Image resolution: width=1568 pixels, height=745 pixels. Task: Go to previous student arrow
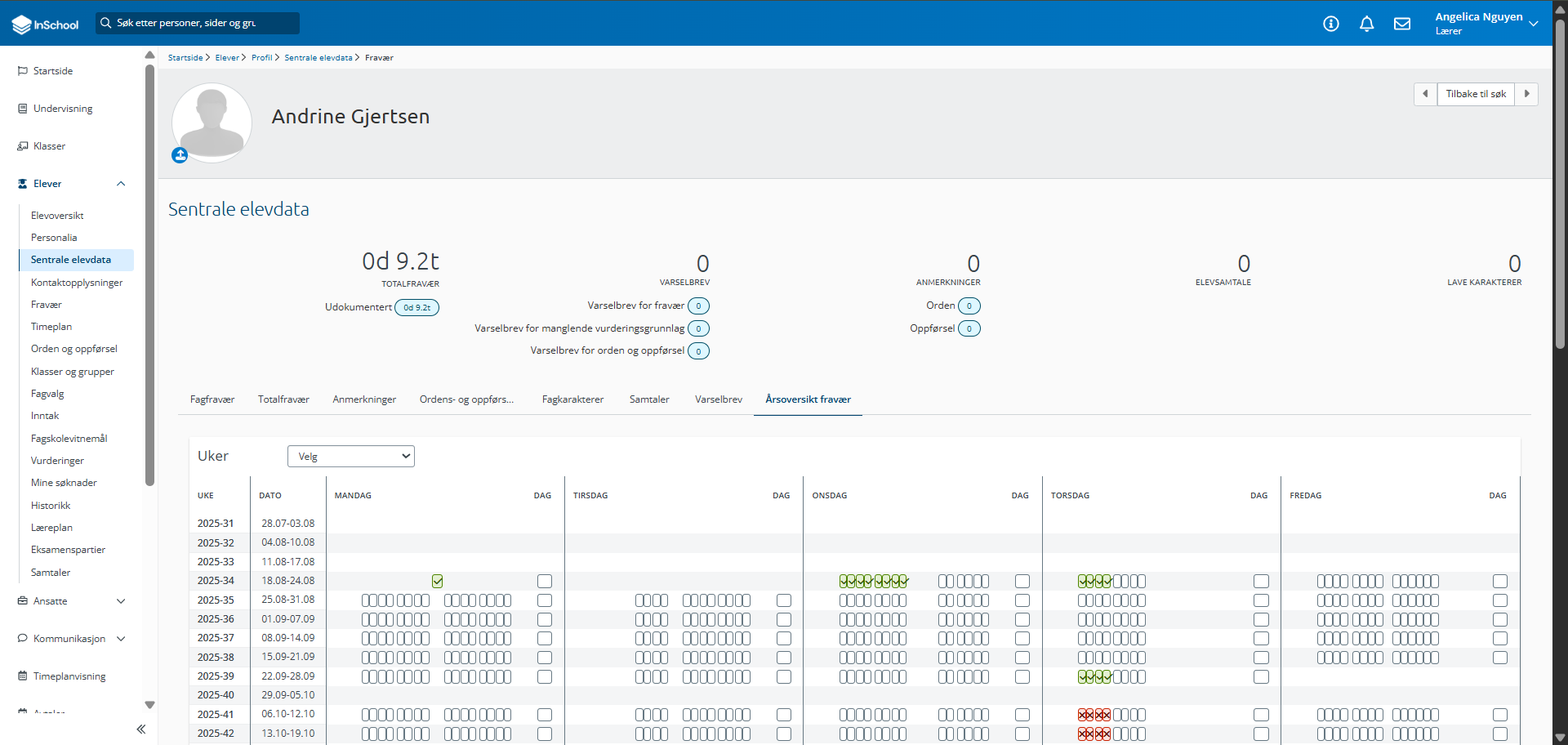(x=1425, y=94)
